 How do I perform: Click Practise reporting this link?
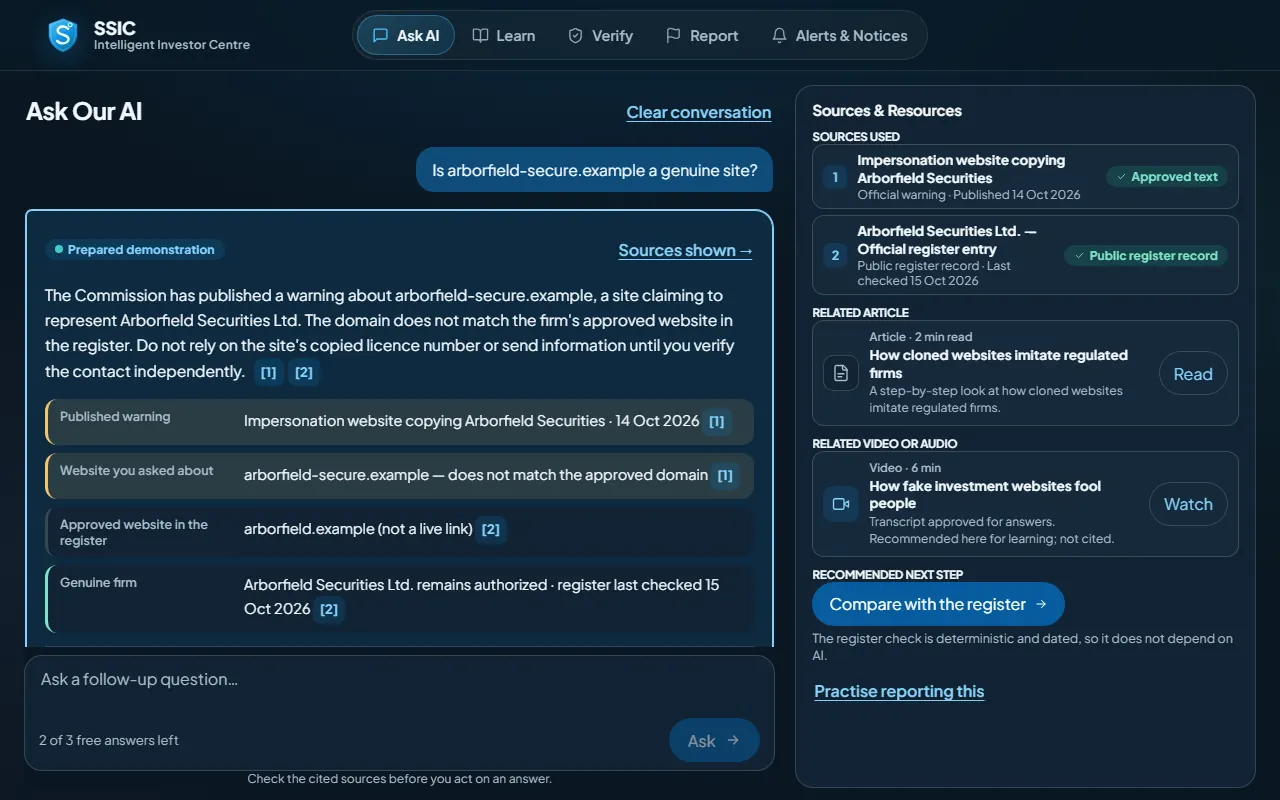pos(899,691)
